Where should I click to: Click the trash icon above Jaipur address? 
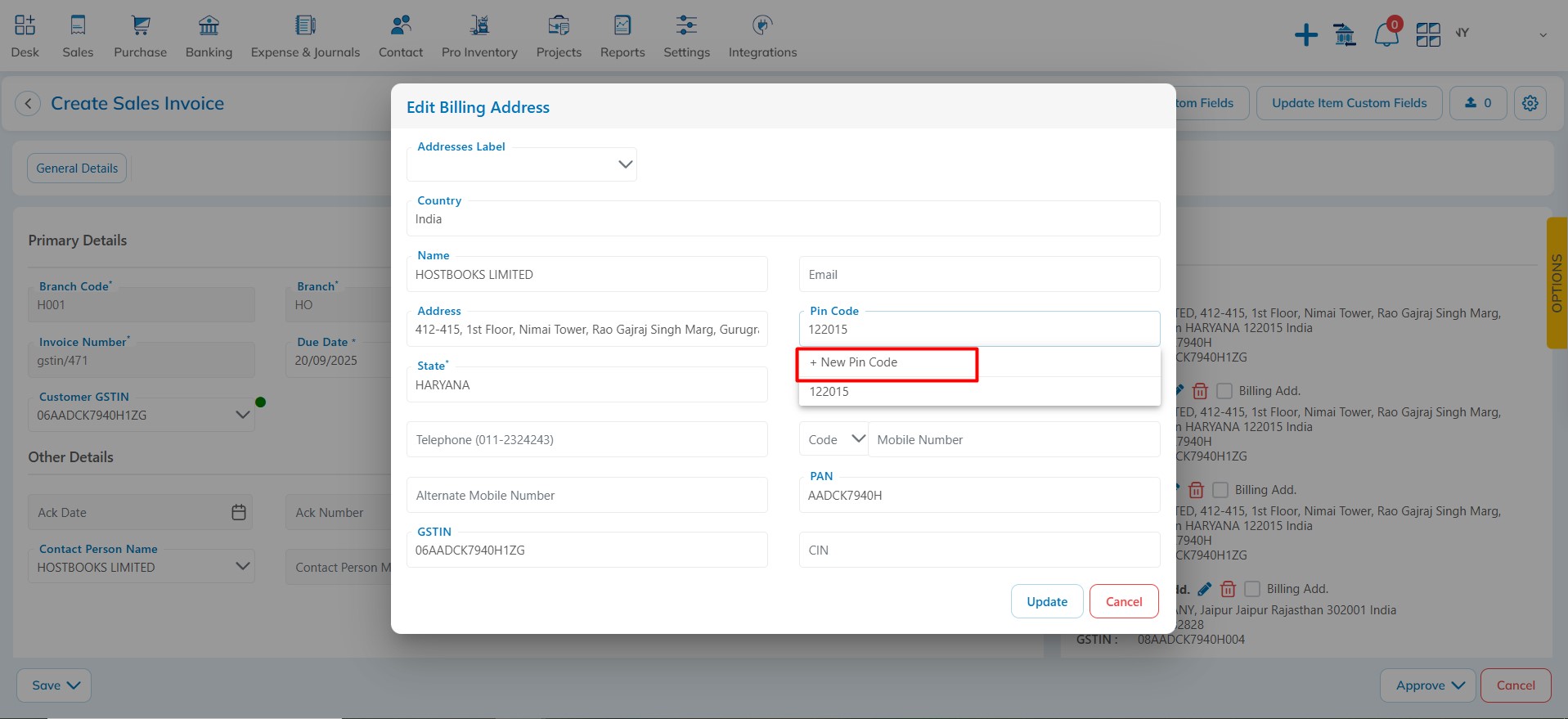pyautogui.click(x=1228, y=589)
